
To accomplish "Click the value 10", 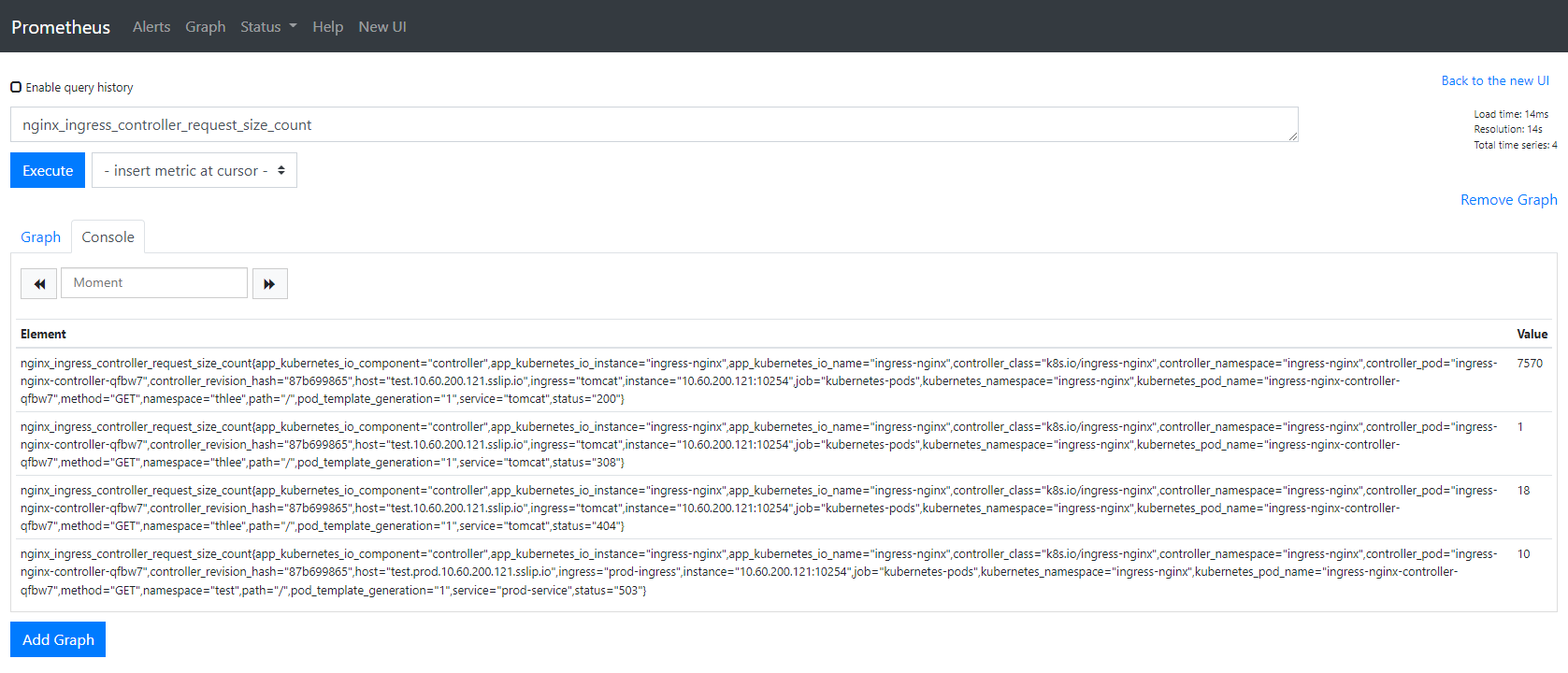I will pyautogui.click(x=1523, y=554).
